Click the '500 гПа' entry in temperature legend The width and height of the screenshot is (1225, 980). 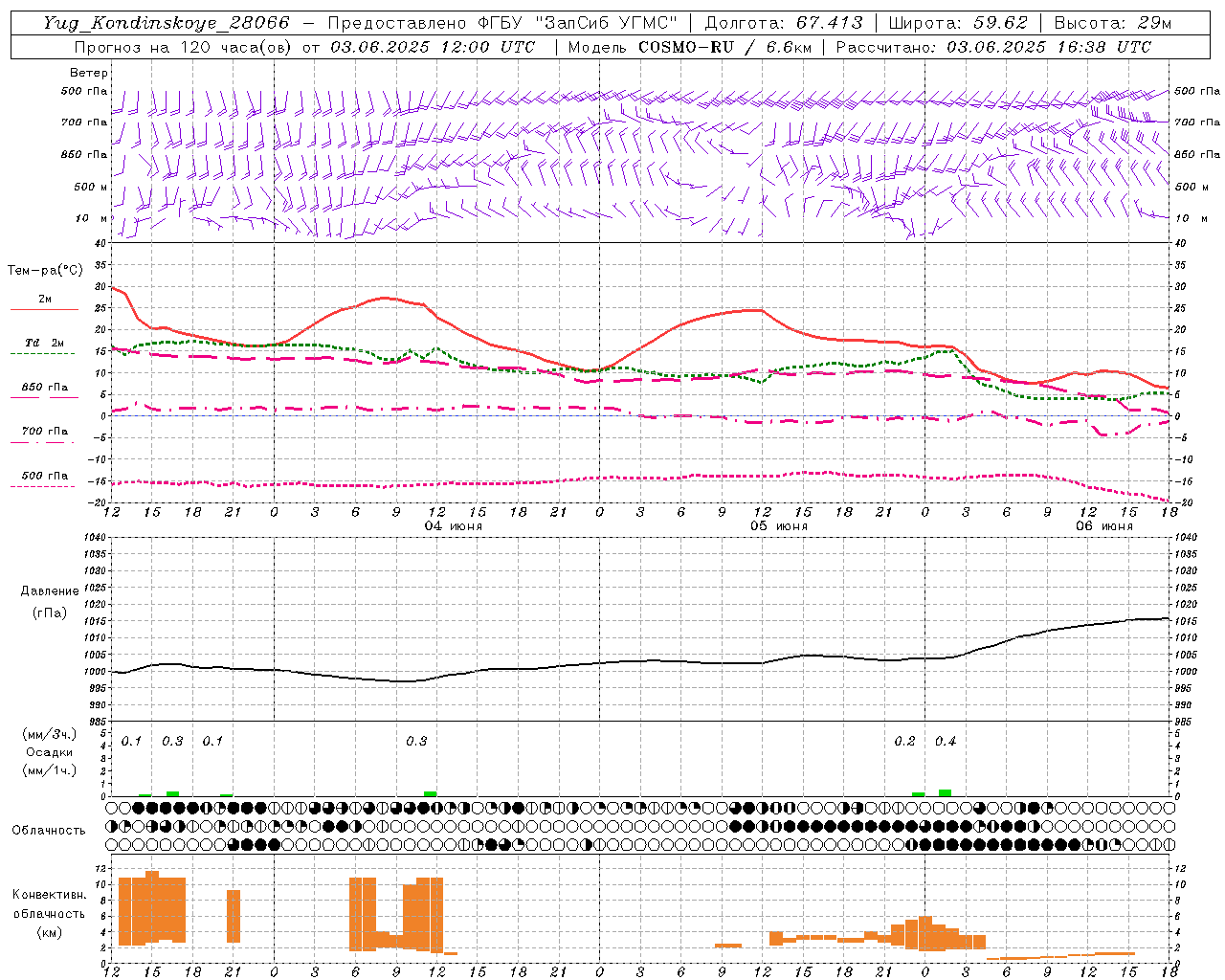click(45, 476)
